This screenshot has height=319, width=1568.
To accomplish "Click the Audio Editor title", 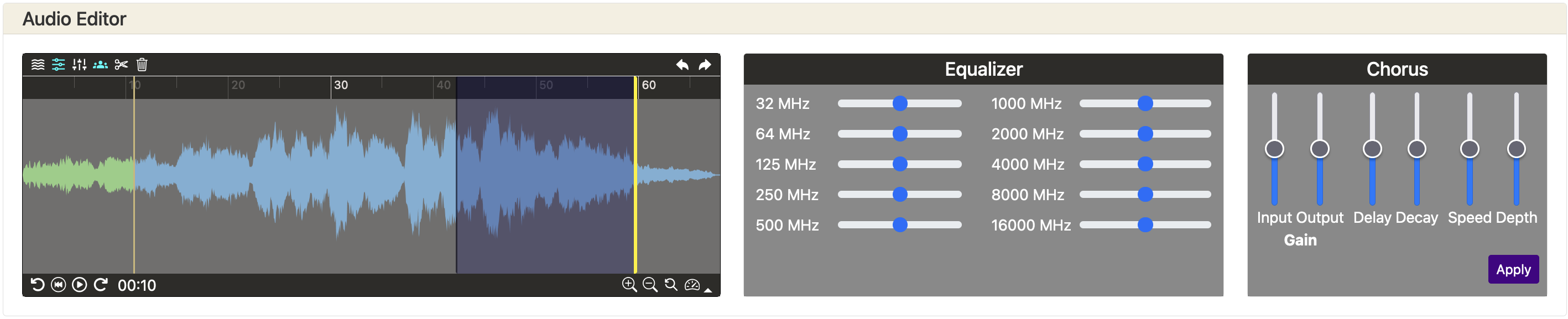I will 74,19.
